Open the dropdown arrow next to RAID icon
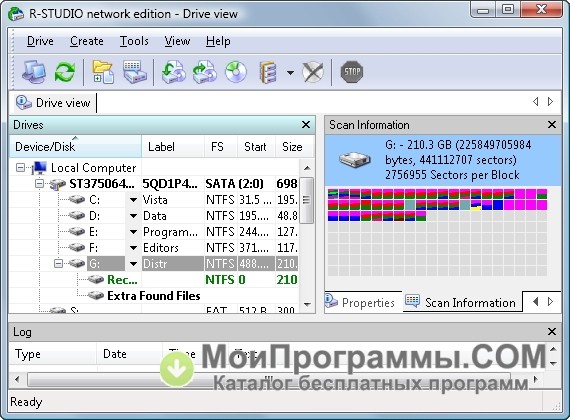Screen dimensions: 570x420 pyautogui.click(x=290, y=73)
